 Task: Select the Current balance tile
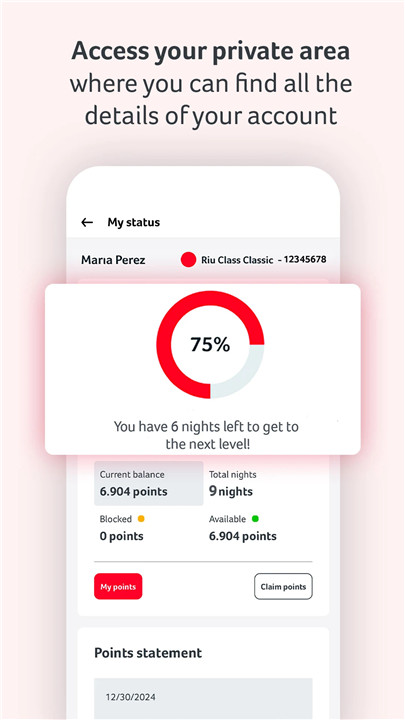[149, 484]
